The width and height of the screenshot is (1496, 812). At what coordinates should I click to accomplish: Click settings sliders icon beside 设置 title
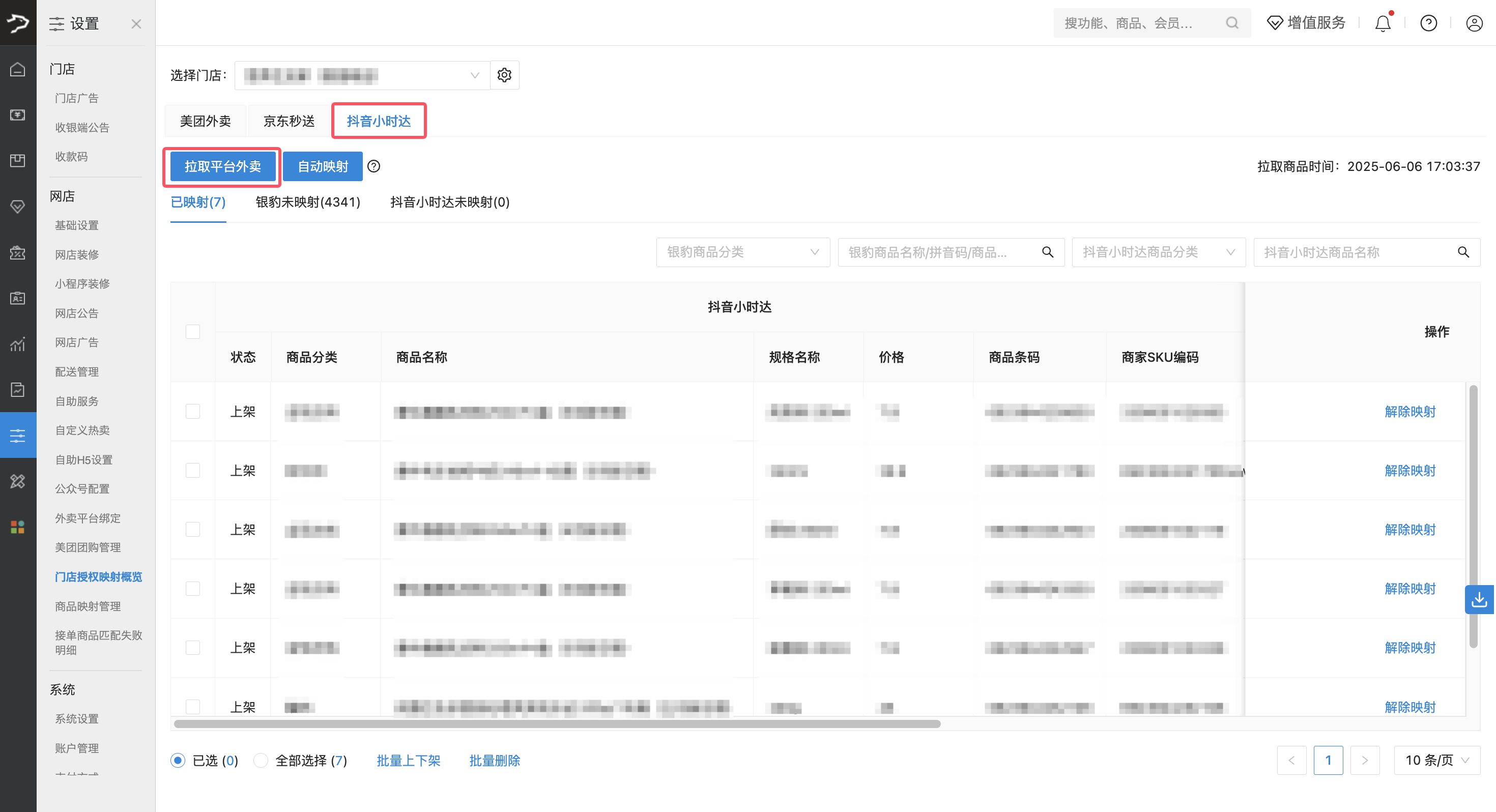(56, 24)
